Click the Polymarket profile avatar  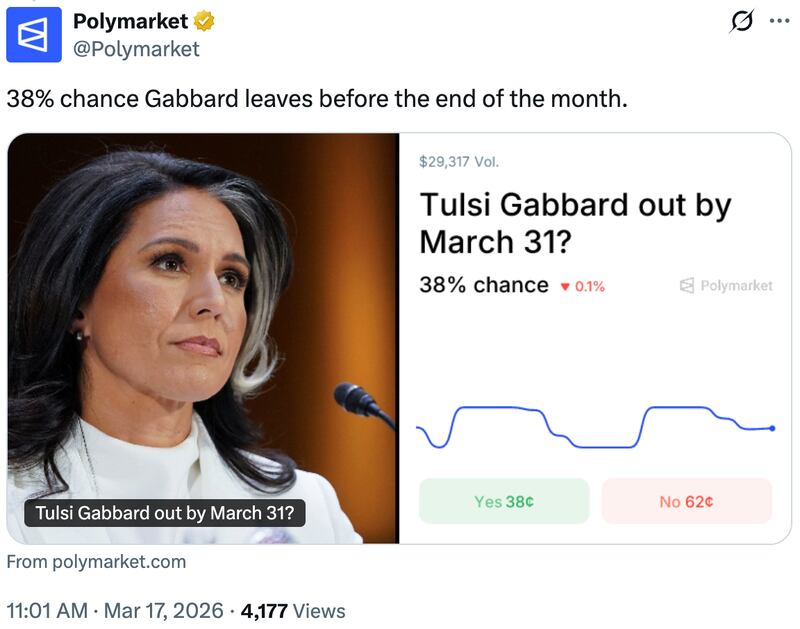[33, 34]
